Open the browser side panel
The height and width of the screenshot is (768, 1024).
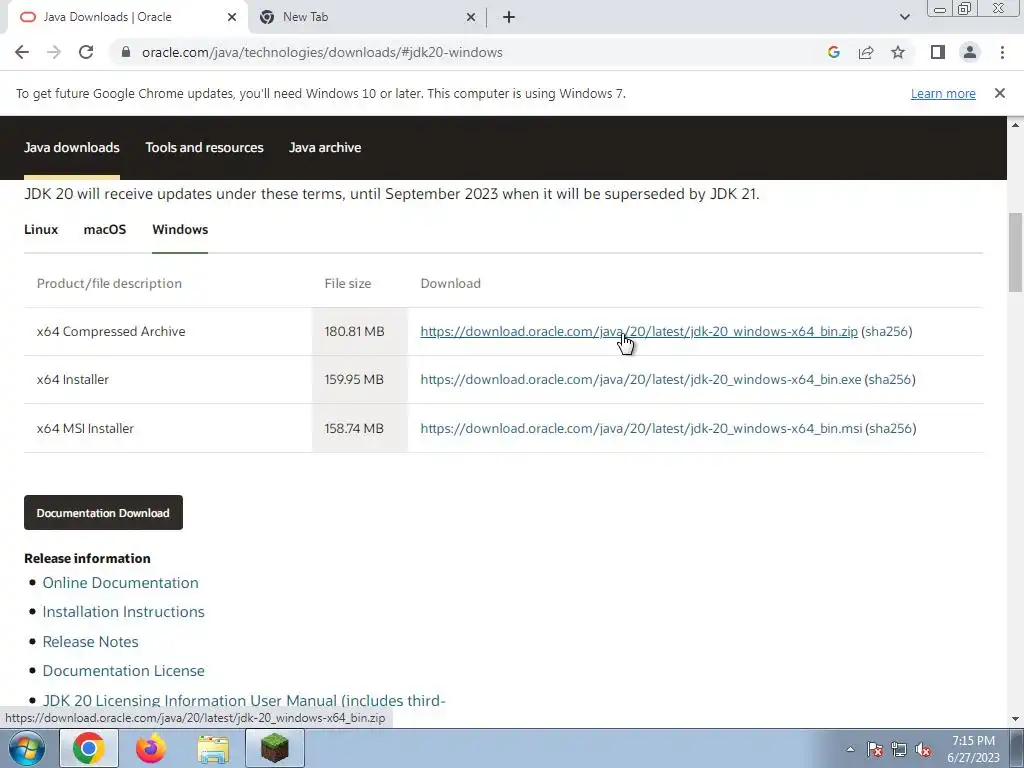click(x=938, y=52)
